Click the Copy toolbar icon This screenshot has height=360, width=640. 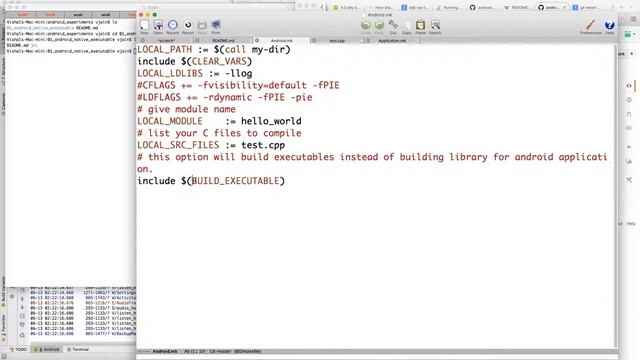point(407,27)
